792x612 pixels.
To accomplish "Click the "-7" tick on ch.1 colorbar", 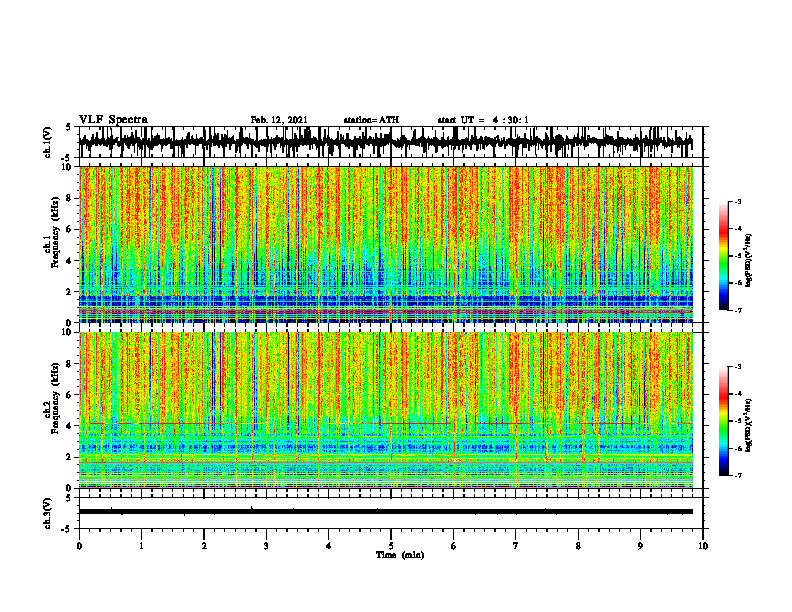I will 738,311.
